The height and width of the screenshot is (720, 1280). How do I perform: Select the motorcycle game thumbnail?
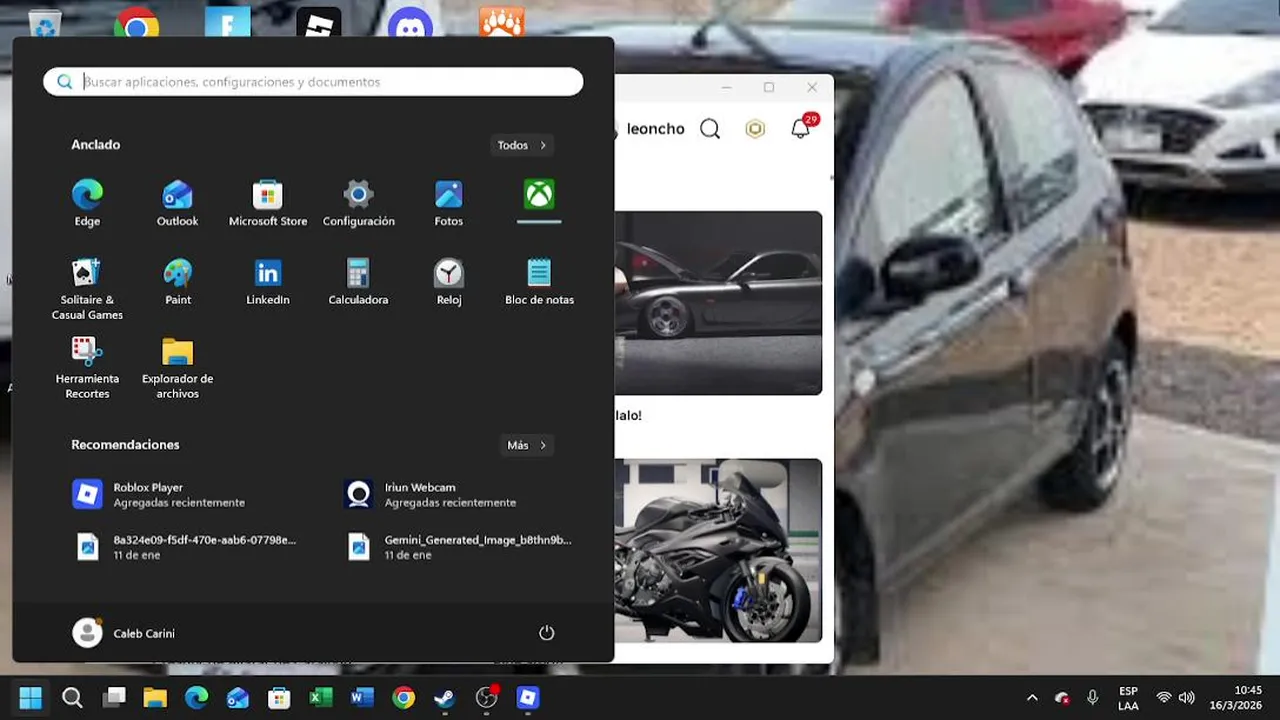tap(718, 551)
